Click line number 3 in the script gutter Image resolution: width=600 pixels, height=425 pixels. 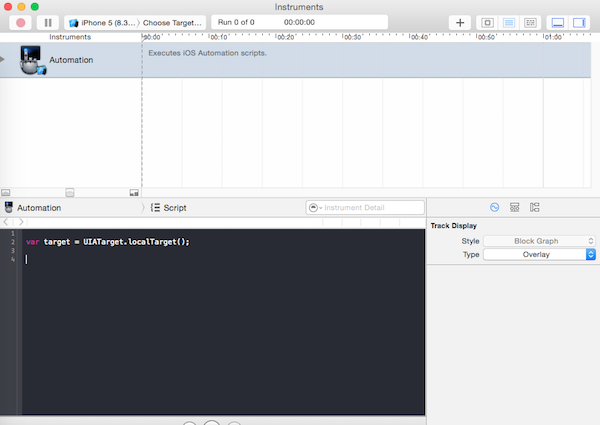13,251
